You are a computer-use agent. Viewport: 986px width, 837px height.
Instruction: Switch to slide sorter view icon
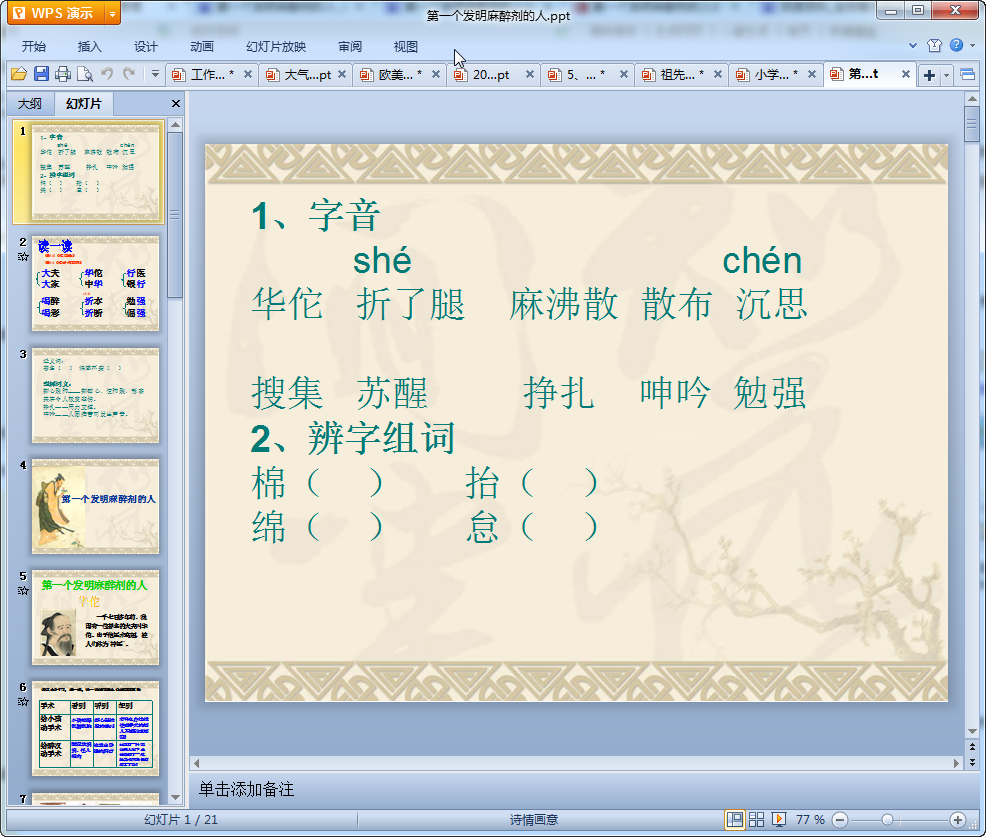pos(757,819)
